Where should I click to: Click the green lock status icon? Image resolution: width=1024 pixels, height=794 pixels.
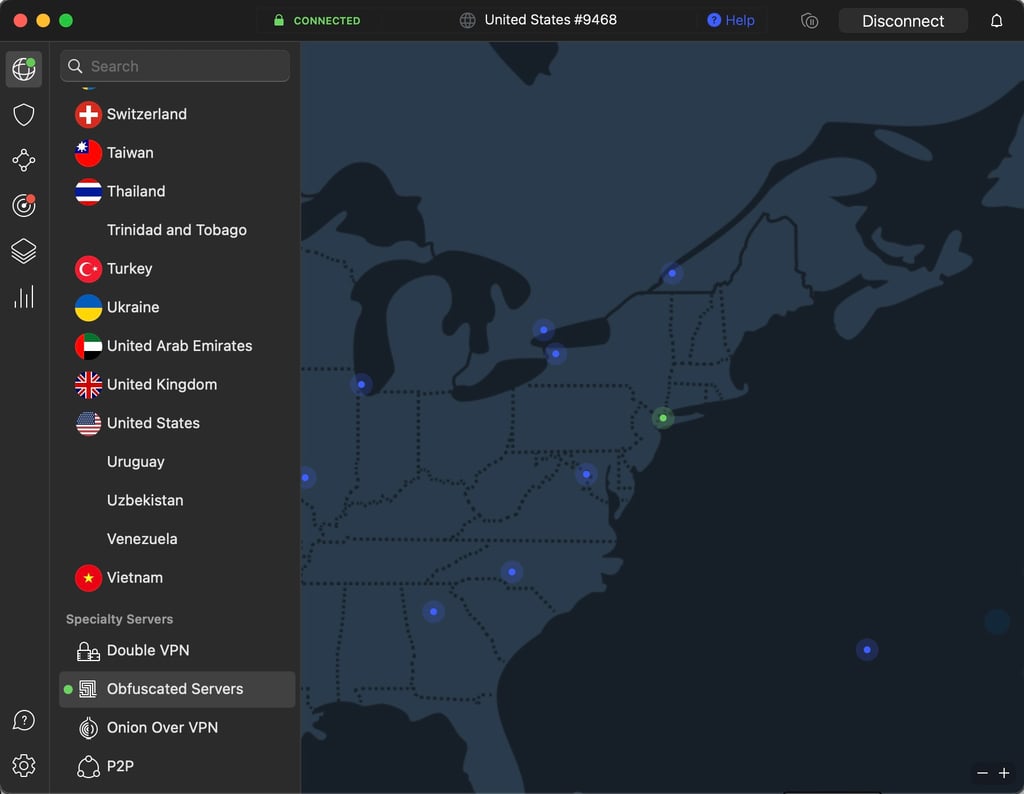pyautogui.click(x=279, y=20)
